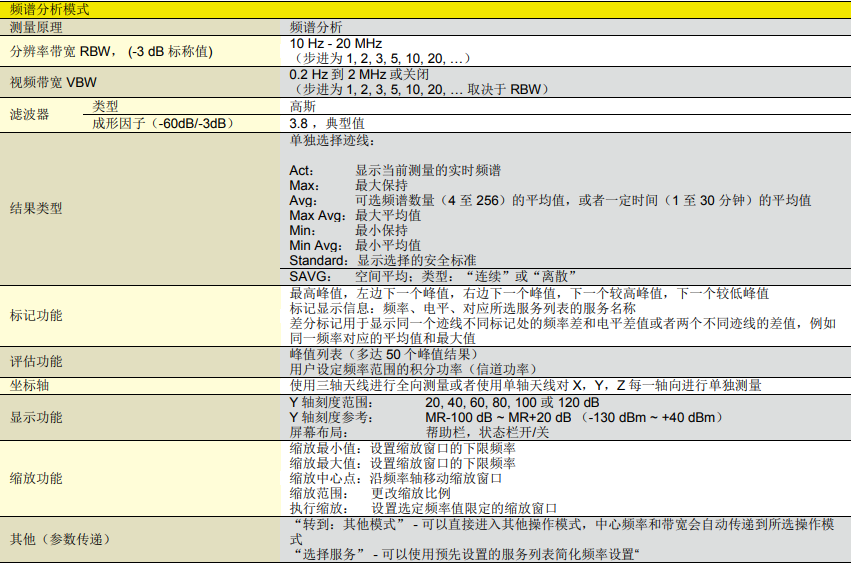Image resolution: width=852 pixels, height=564 pixels.
Task: Click the 结果类型 row label
Action: point(36,208)
